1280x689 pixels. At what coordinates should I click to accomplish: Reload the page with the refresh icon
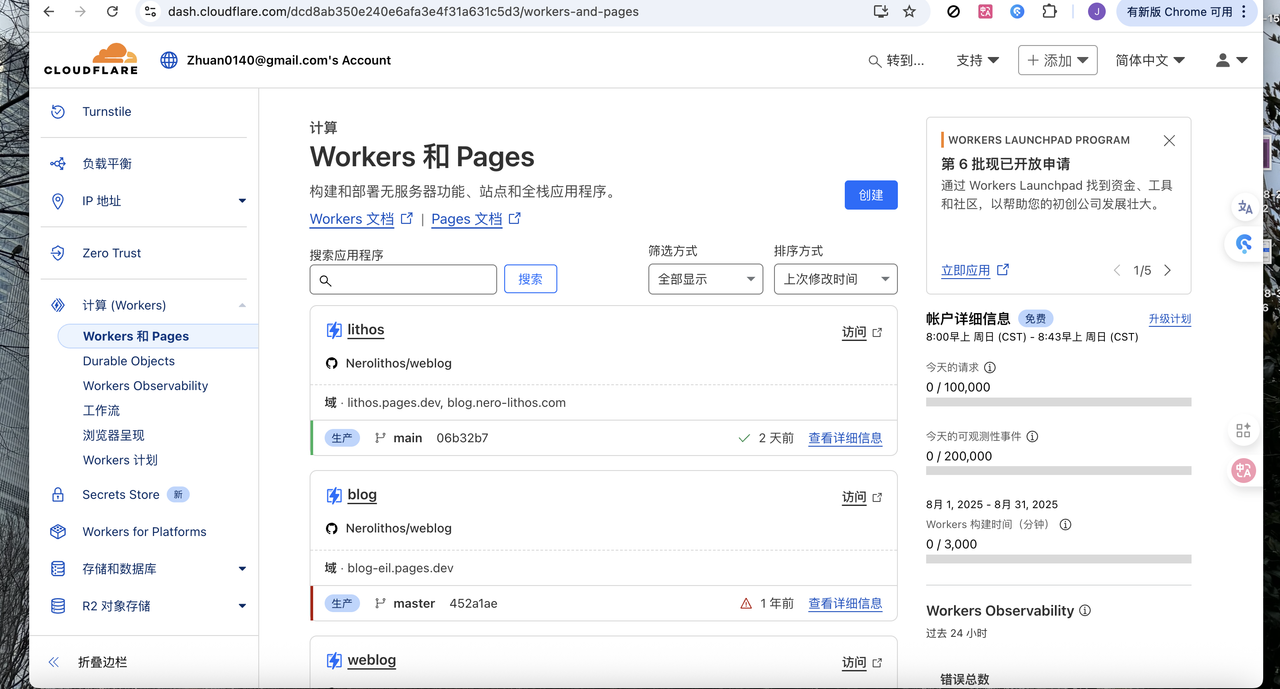coord(112,12)
